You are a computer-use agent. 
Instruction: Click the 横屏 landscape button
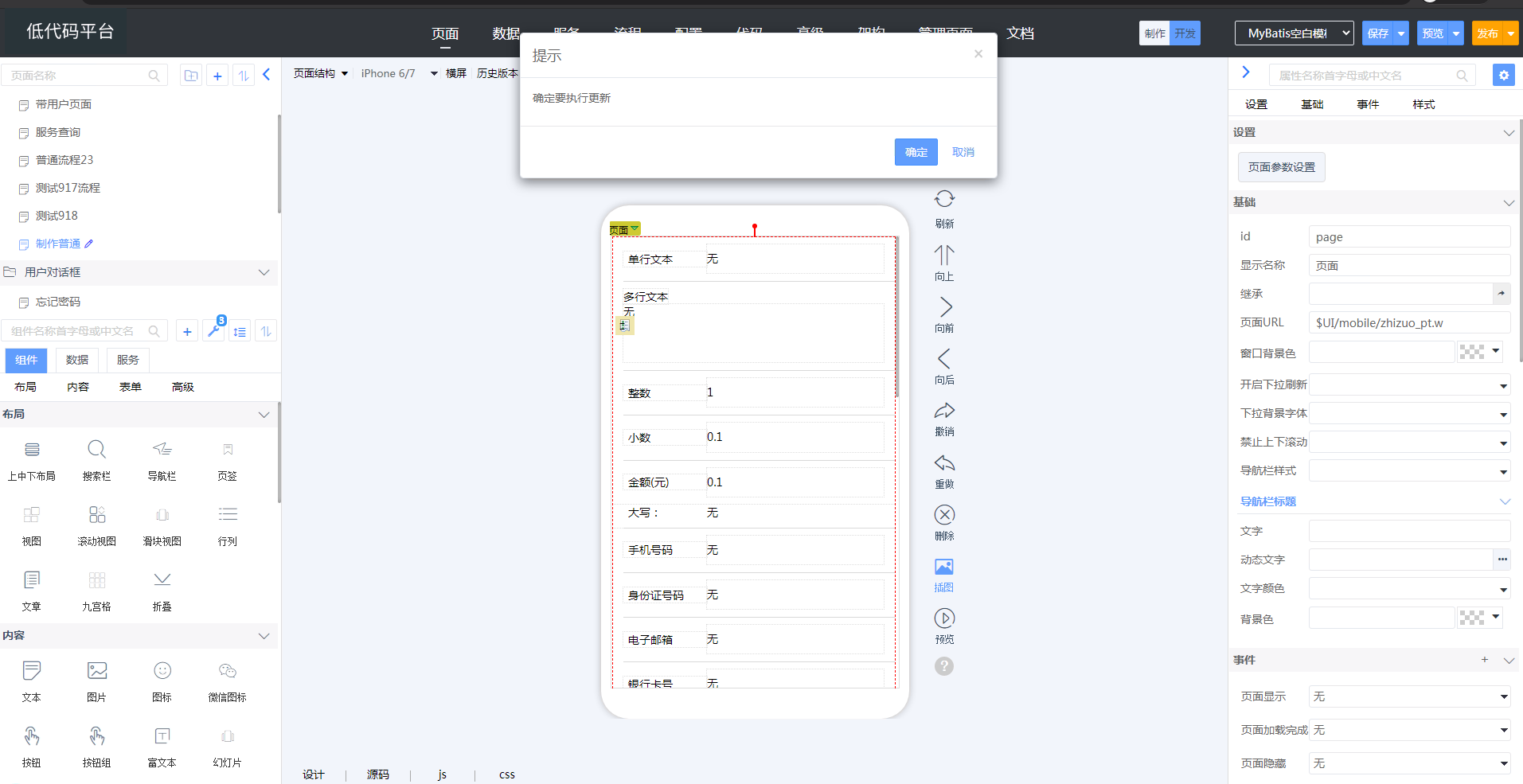point(456,73)
